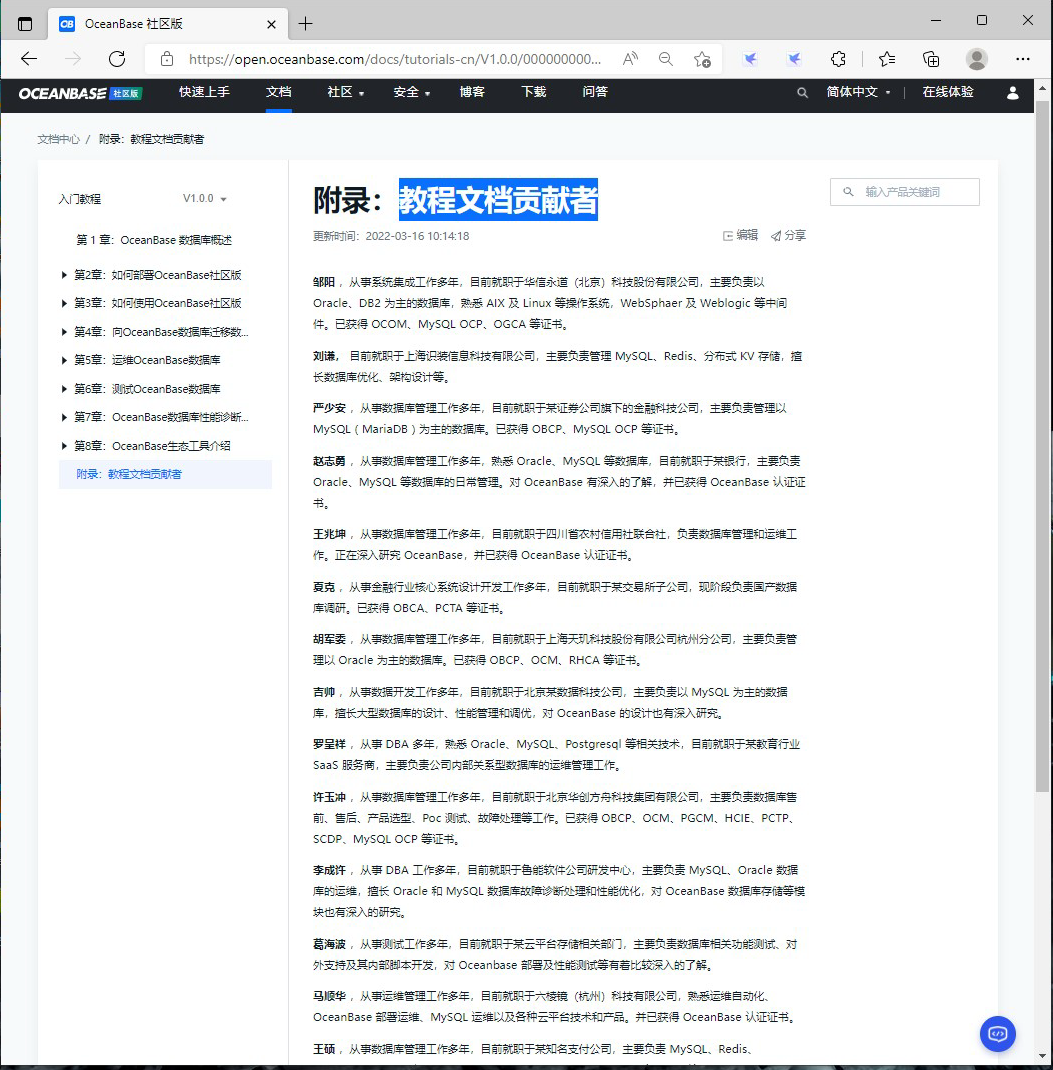This screenshot has width=1053, height=1070.
Task: Click 入门教程 title in sidebar
Action: point(80,199)
